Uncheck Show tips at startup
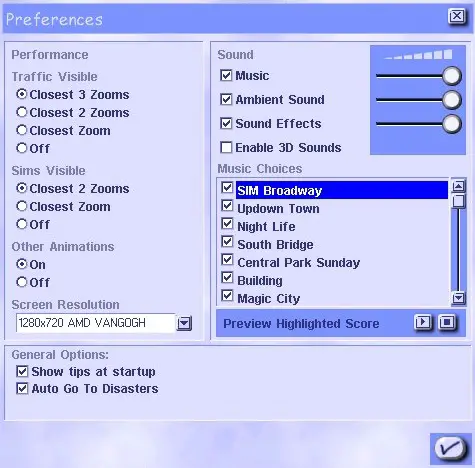 (x=22, y=371)
